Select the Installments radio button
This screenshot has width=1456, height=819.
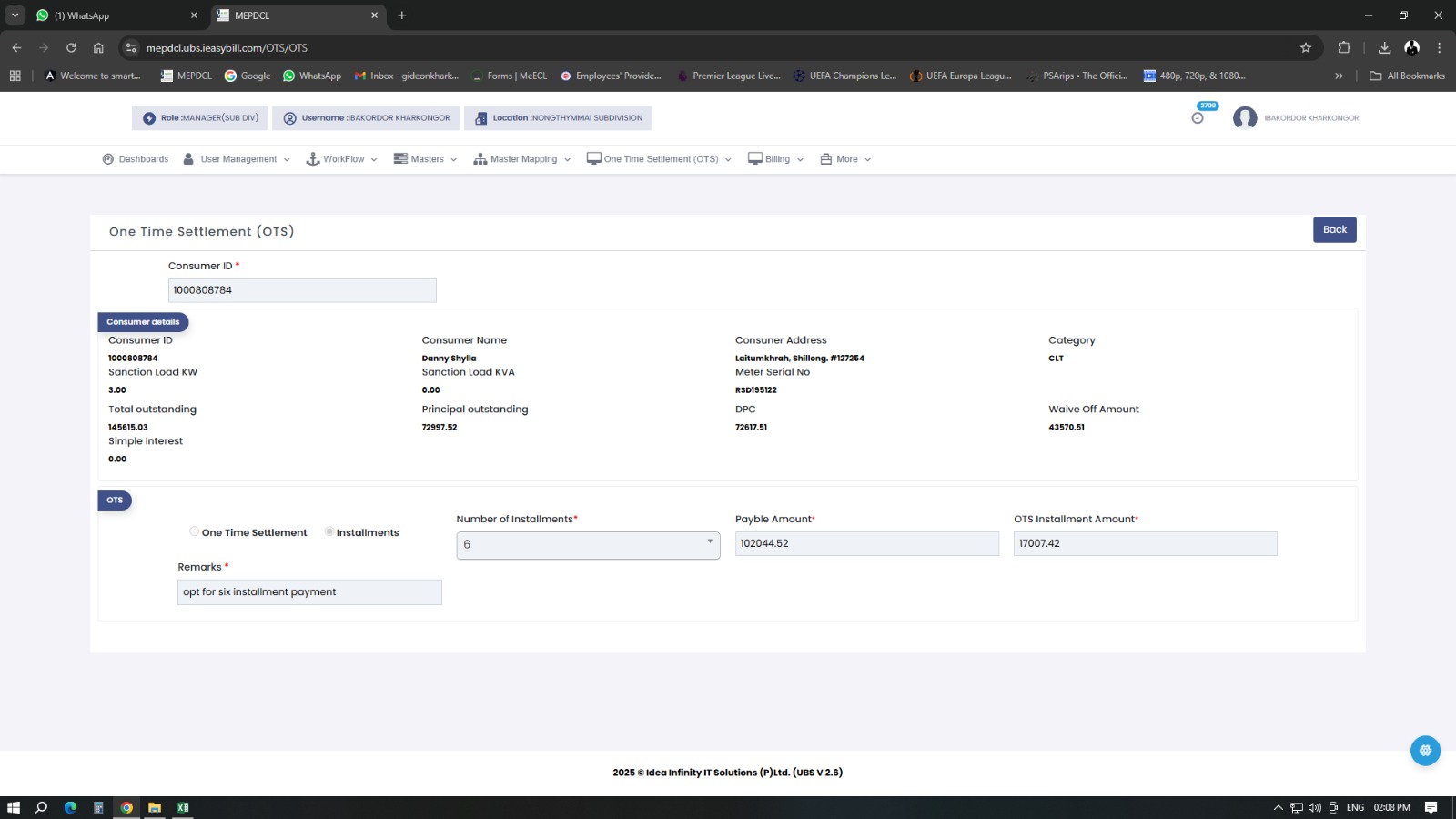pyautogui.click(x=329, y=531)
